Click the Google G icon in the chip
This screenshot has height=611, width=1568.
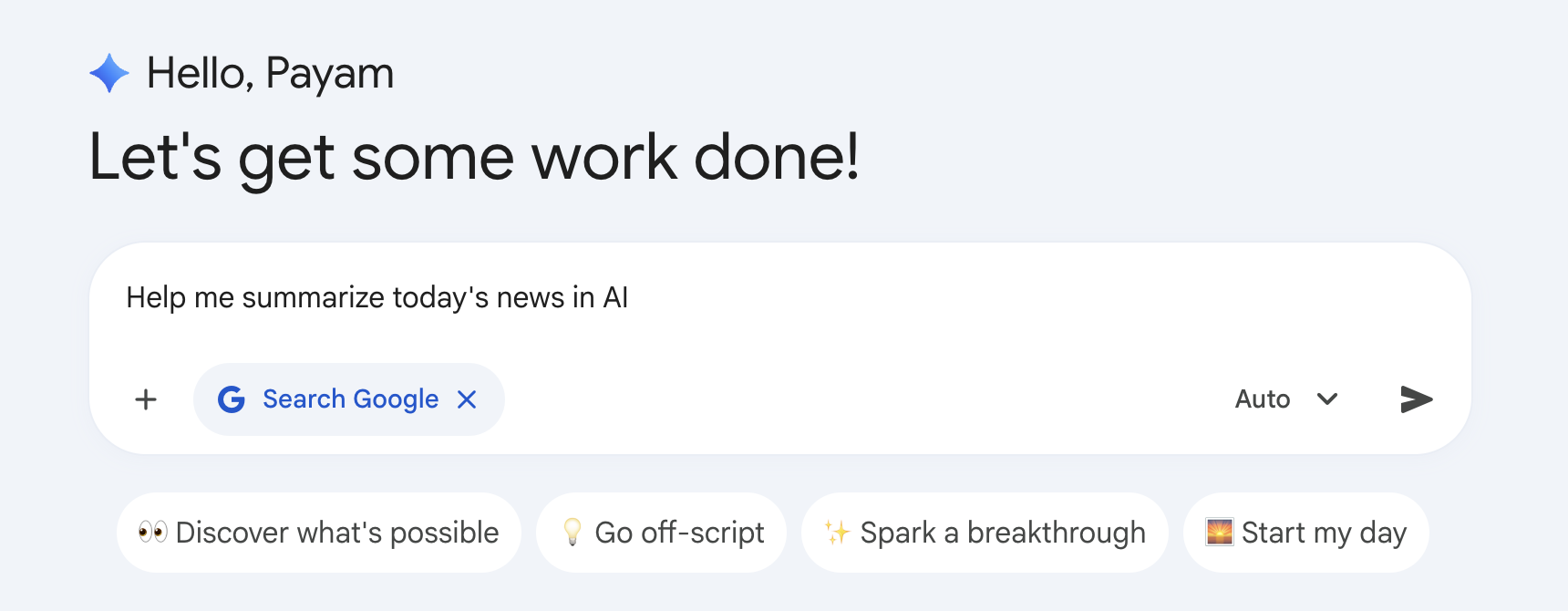coord(232,399)
